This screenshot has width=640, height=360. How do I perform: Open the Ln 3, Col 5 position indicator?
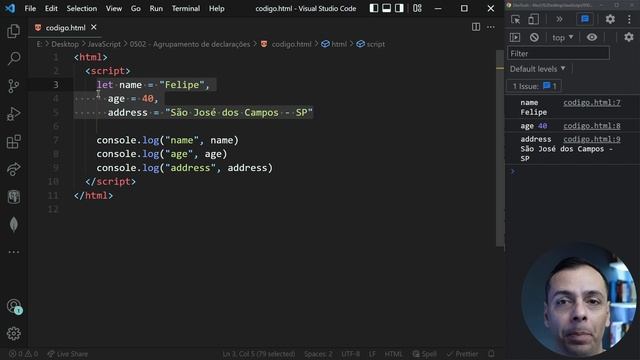pyautogui.click(x=259, y=354)
